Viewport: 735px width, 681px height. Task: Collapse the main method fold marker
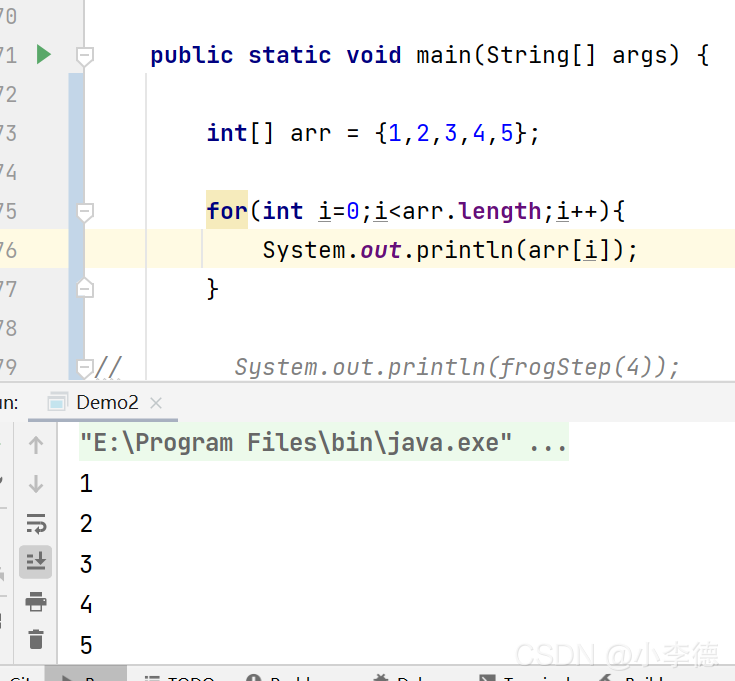coord(85,56)
